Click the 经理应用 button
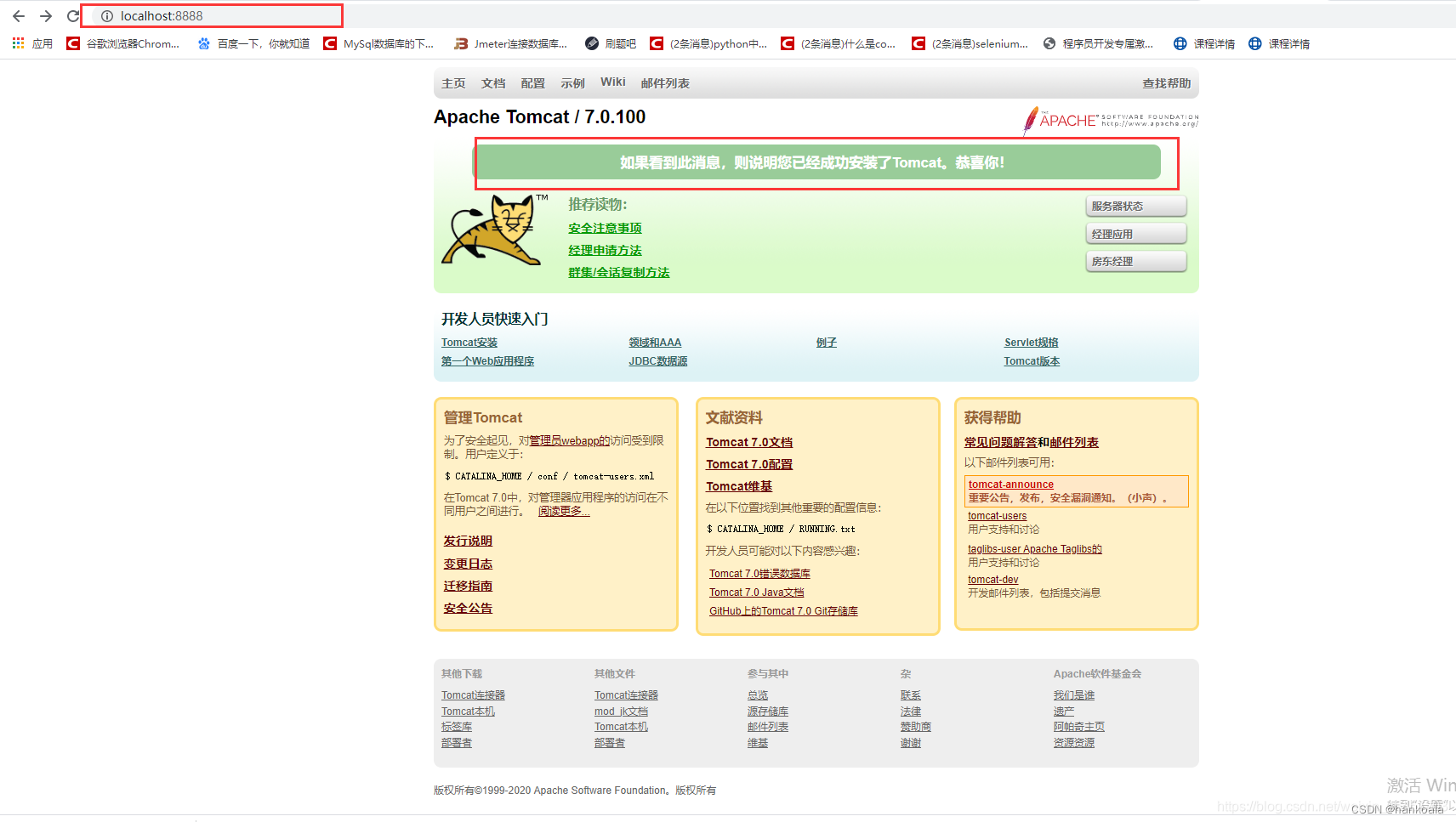Screen dimensions: 1456x822 pos(1136,234)
